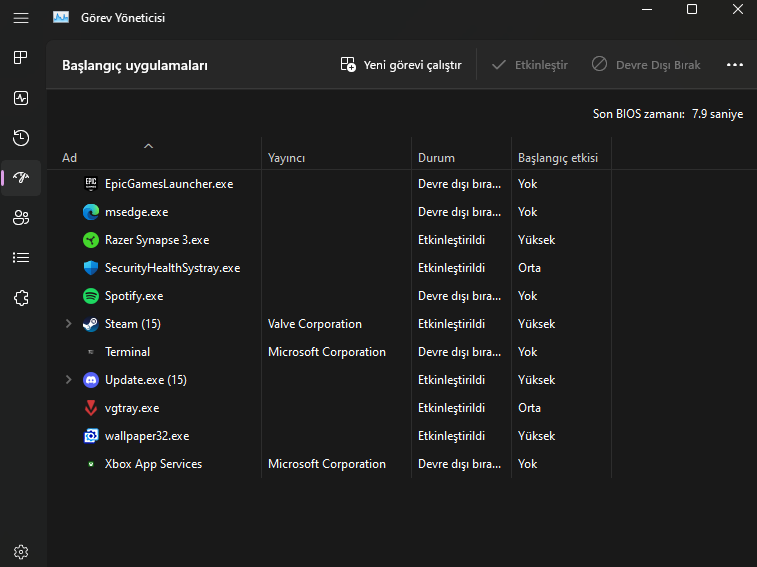Click the Devre Dışı Bırak button
This screenshot has width=757, height=567.
click(646, 65)
